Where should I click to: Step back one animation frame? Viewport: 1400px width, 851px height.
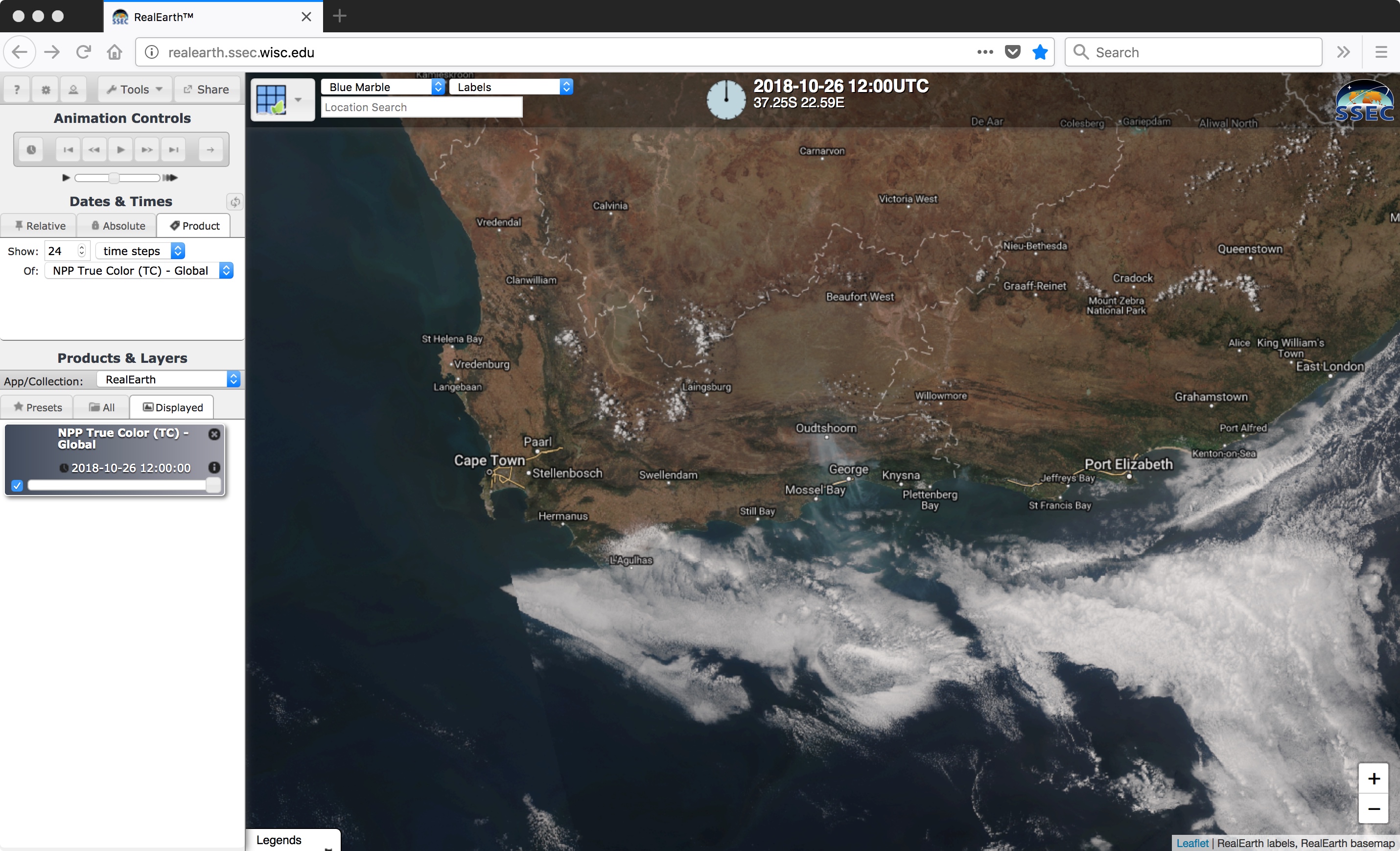(x=94, y=149)
